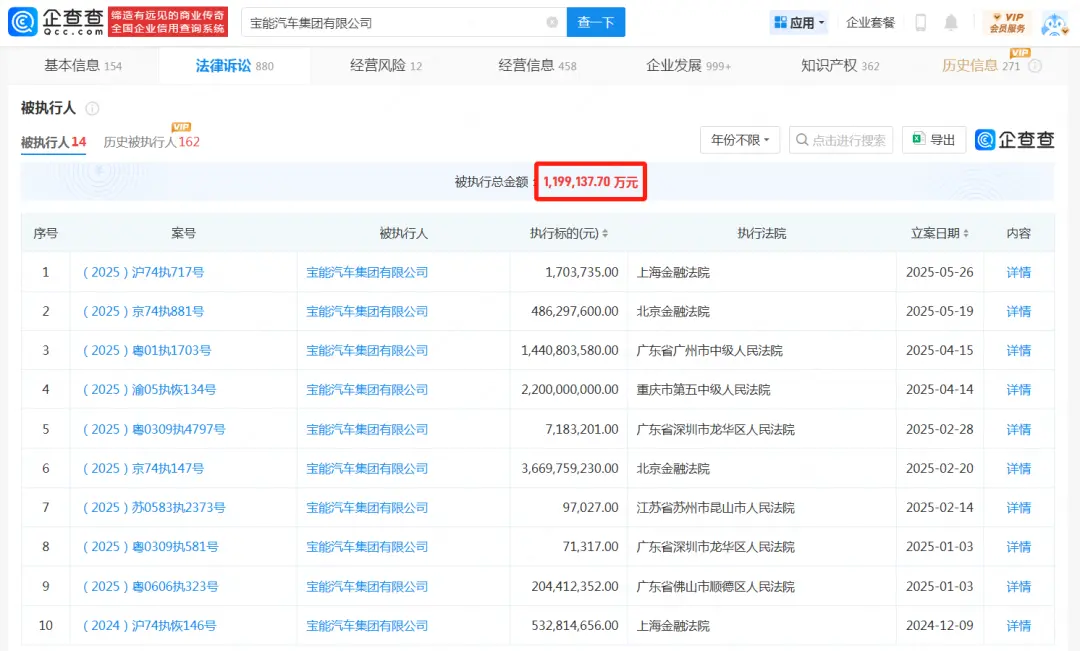The image size is (1080, 651).
Task: Open case (2025)粤0606执323号
Action: (150, 586)
